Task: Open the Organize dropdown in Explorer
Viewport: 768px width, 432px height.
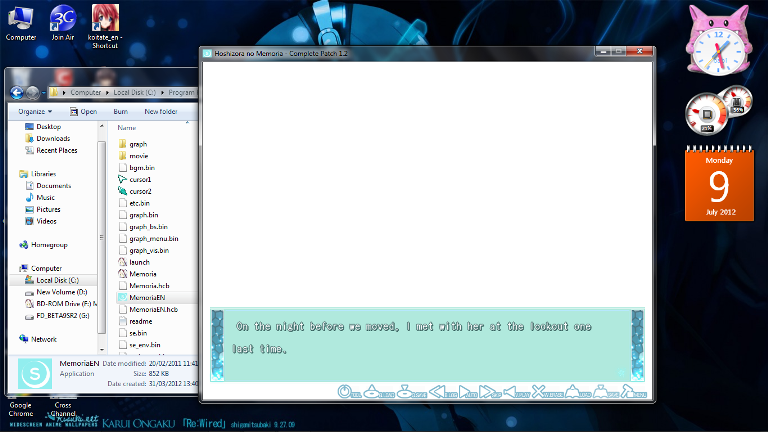Action: click(34, 112)
